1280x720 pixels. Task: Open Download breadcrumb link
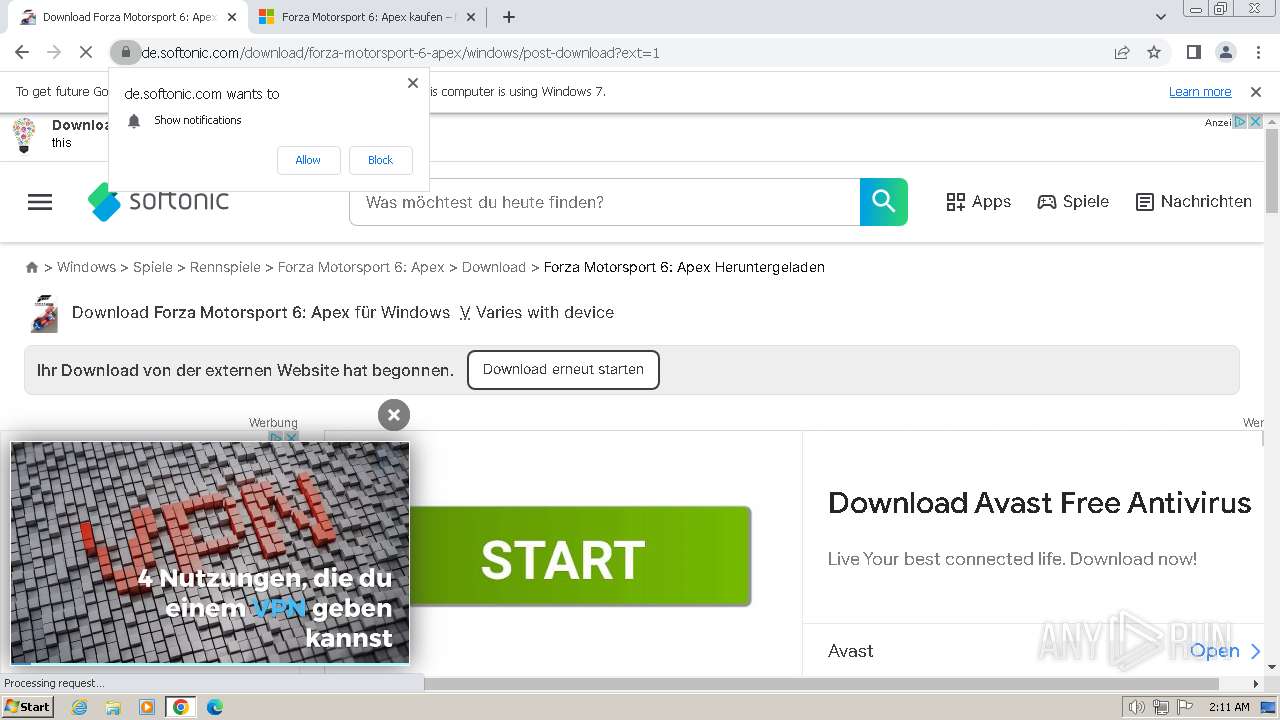coord(494,267)
